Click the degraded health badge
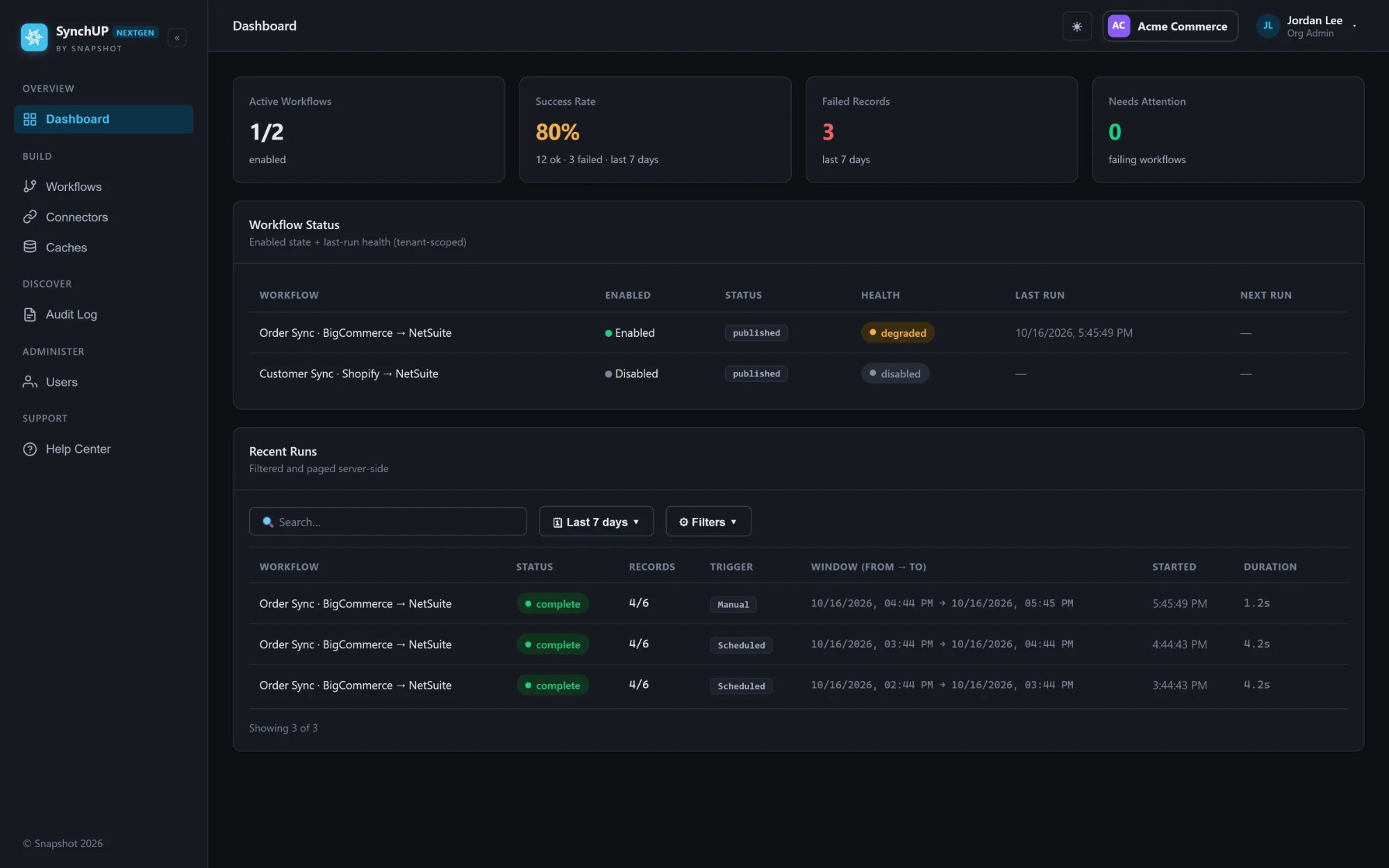1389x868 pixels. (x=898, y=333)
